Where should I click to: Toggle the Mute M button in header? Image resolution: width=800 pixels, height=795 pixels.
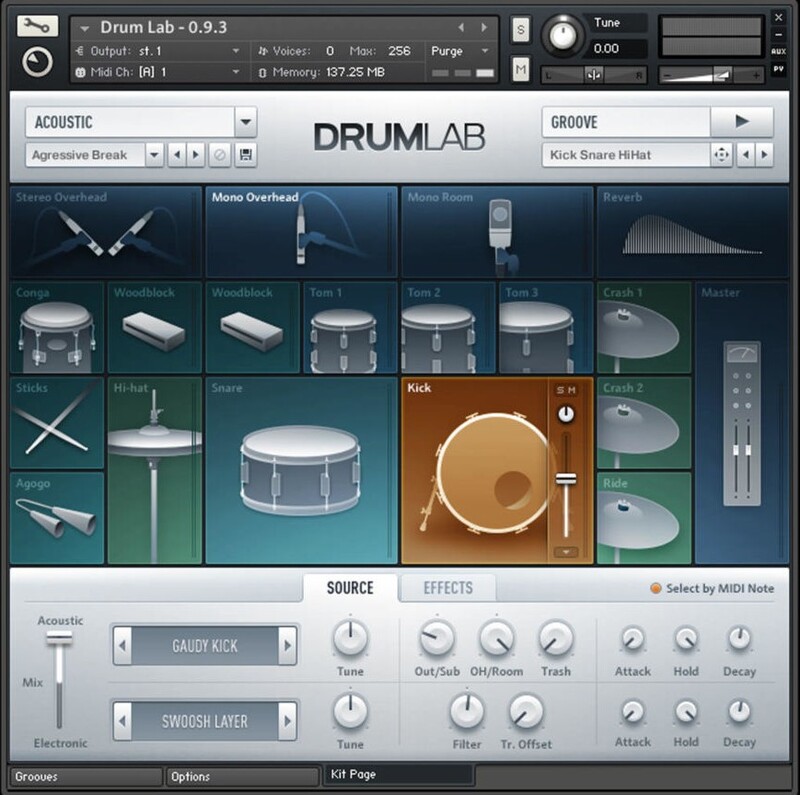[521, 69]
